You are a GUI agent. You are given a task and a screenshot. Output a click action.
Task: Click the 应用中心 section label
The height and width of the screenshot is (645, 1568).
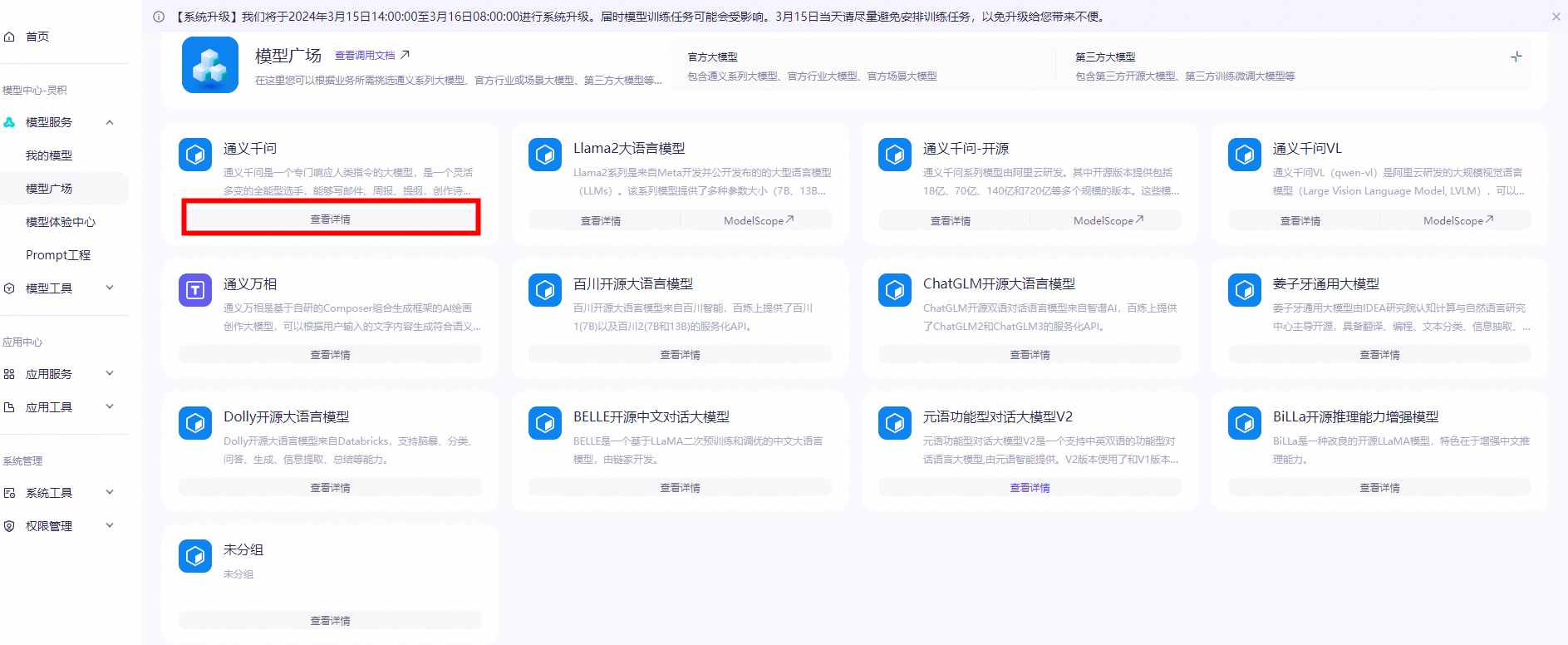point(22,342)
